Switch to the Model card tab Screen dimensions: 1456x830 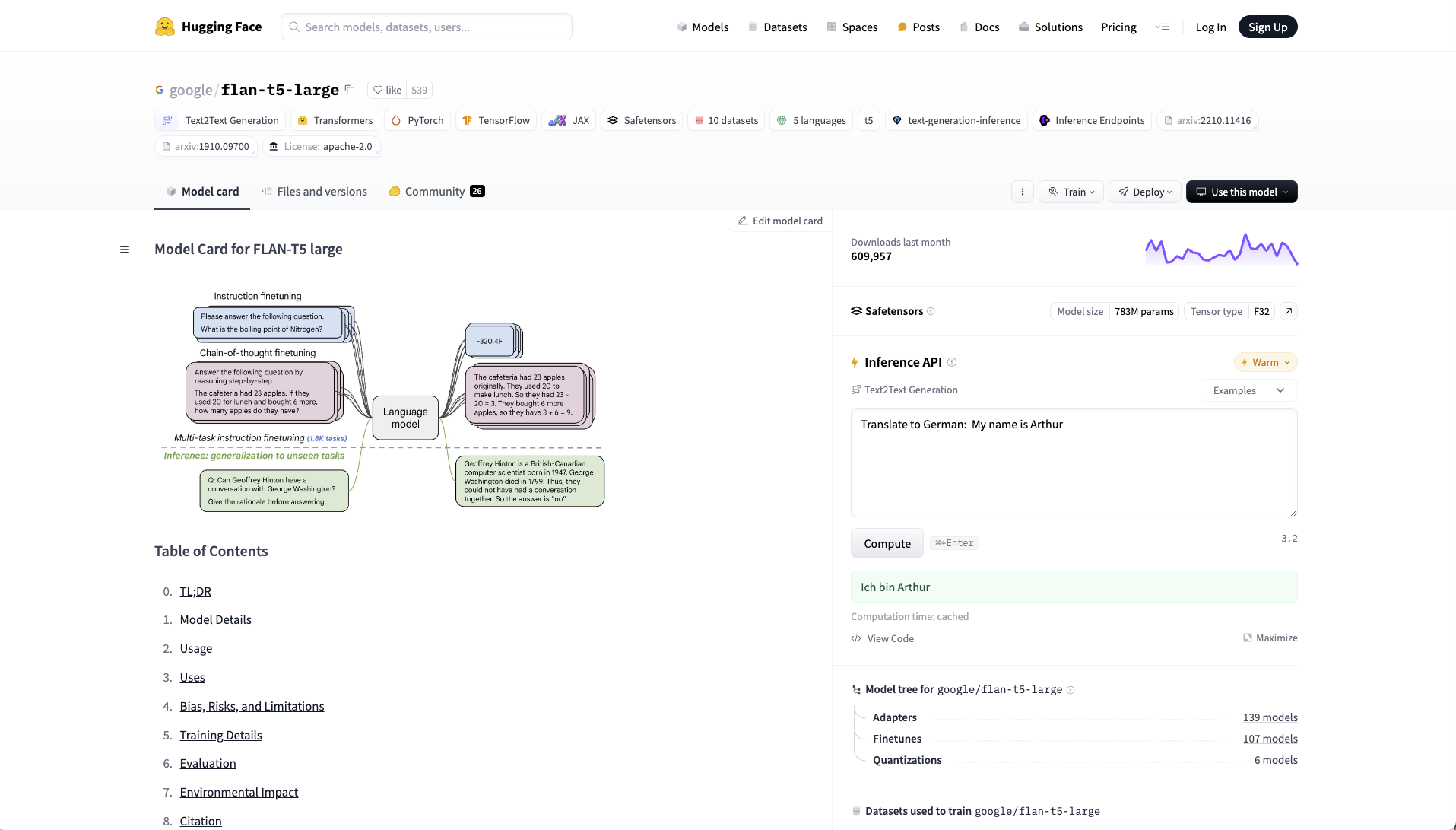click(x=202, y=192)
